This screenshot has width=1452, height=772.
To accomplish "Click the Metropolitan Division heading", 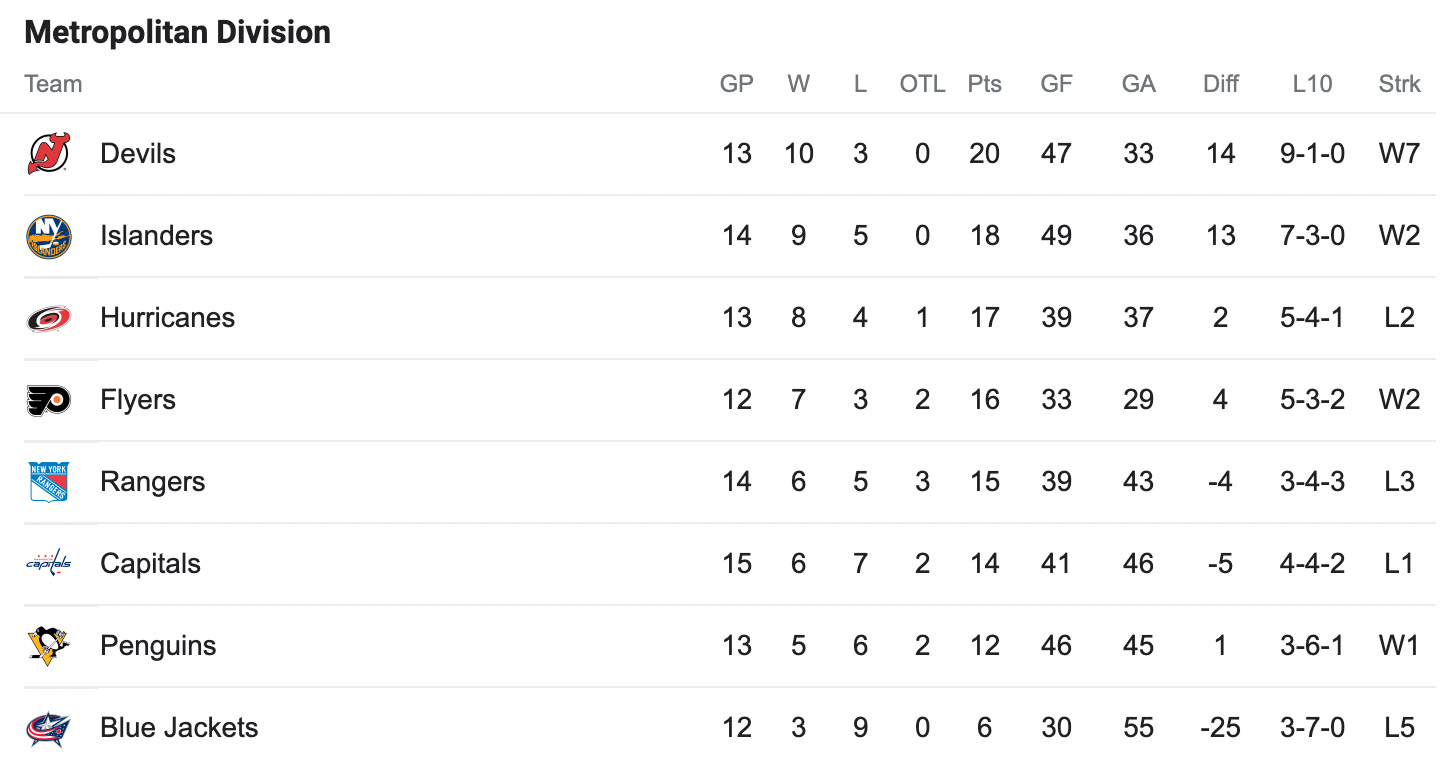I will 178,33.
